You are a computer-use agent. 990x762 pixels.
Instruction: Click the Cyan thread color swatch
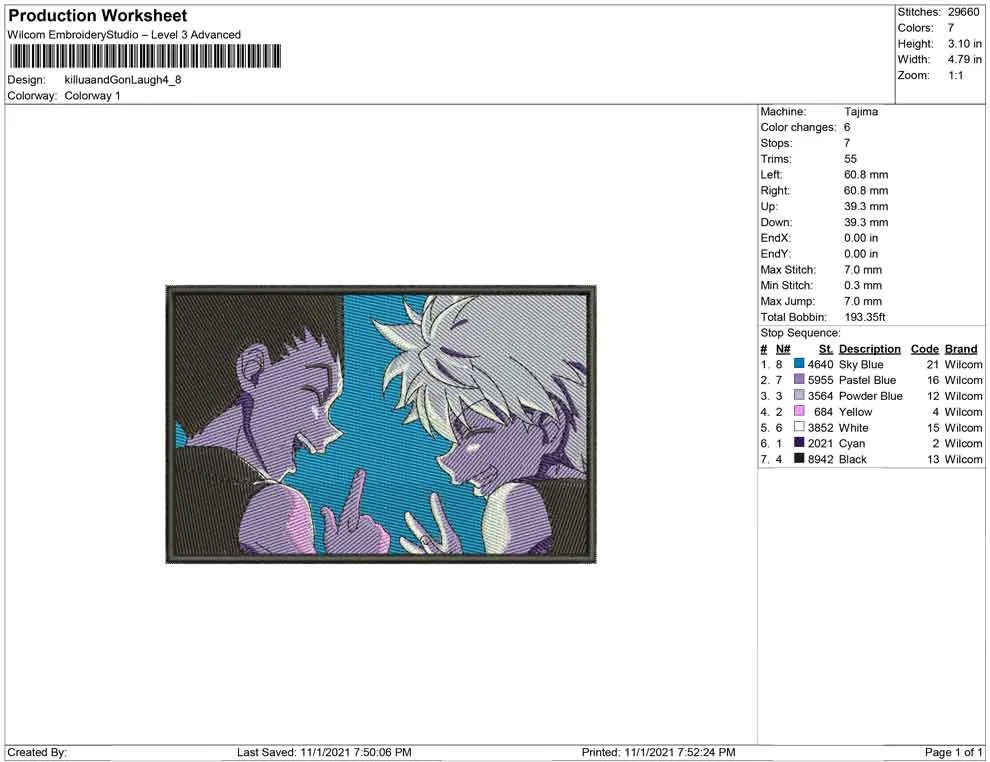tap(799, 443)
